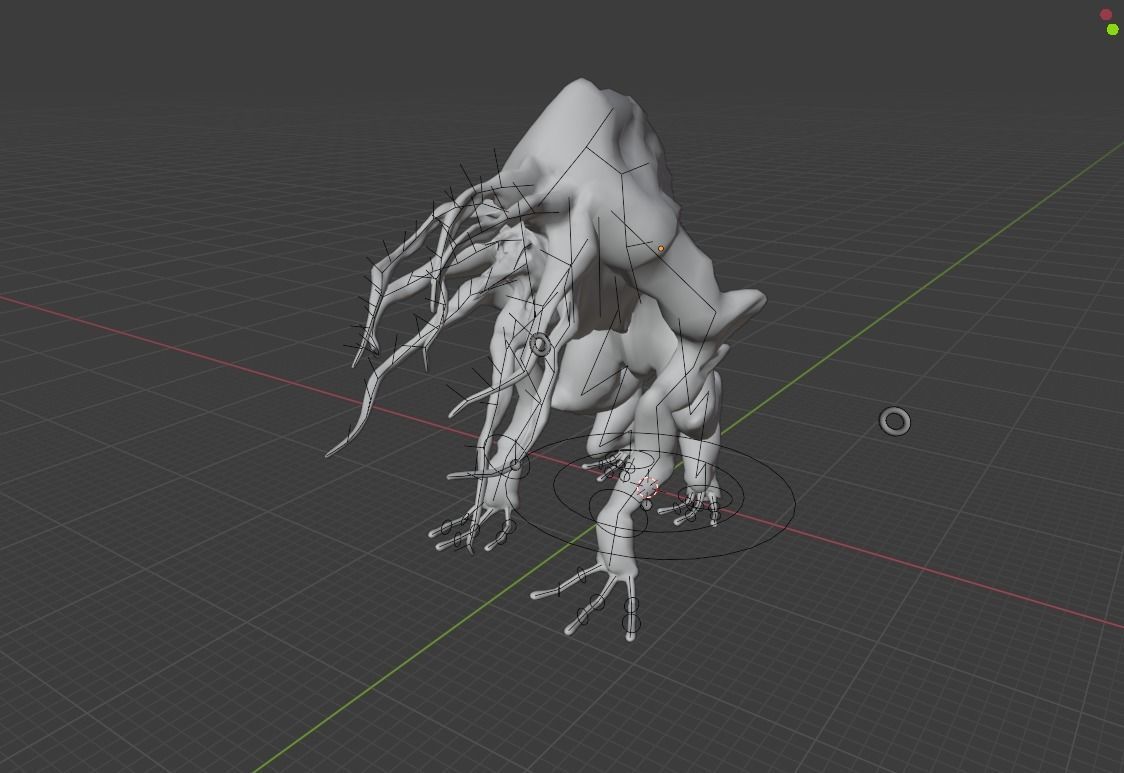
Task: Click the red-white 3D cursor
Action: [x=647, y=488]
